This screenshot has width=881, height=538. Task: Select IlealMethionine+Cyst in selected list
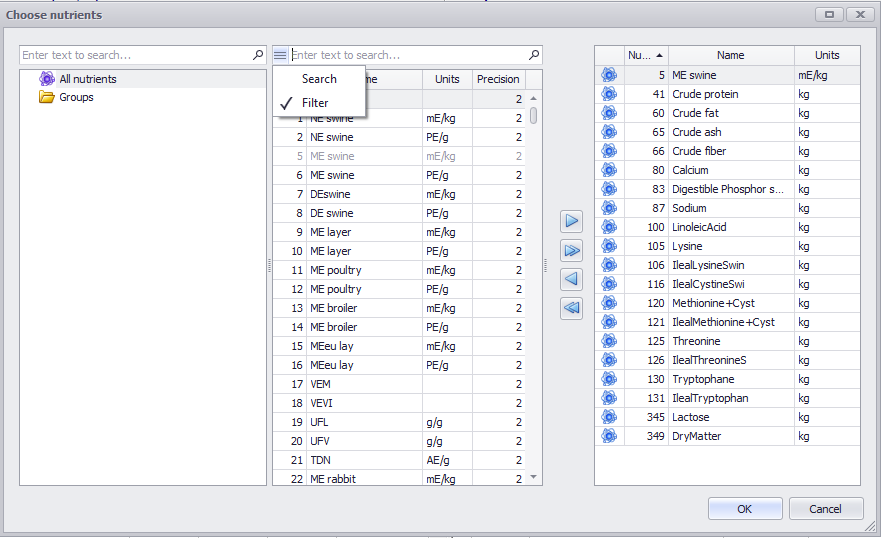point(728,322)
